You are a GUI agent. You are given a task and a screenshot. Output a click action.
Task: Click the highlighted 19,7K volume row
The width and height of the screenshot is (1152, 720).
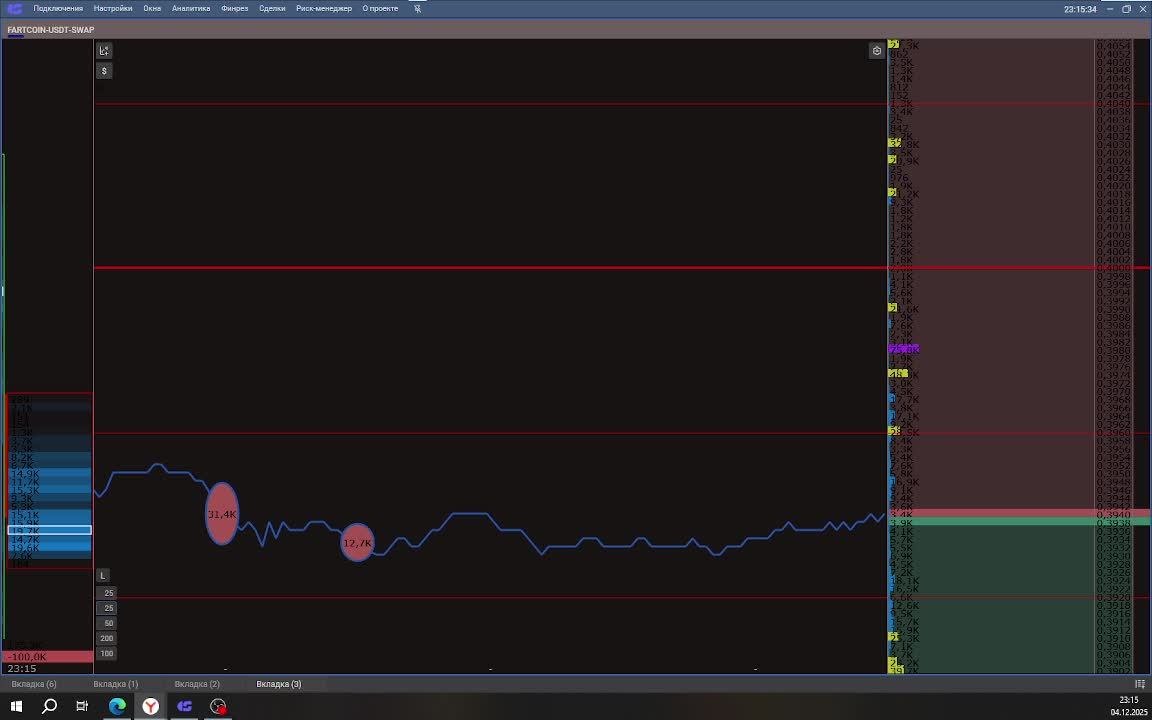click(x=49, y=530)
